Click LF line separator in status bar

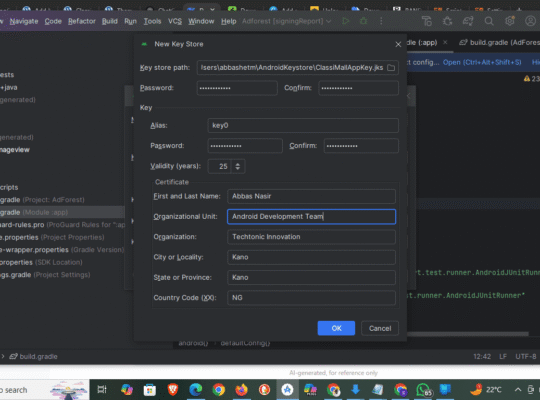point(503,357)
